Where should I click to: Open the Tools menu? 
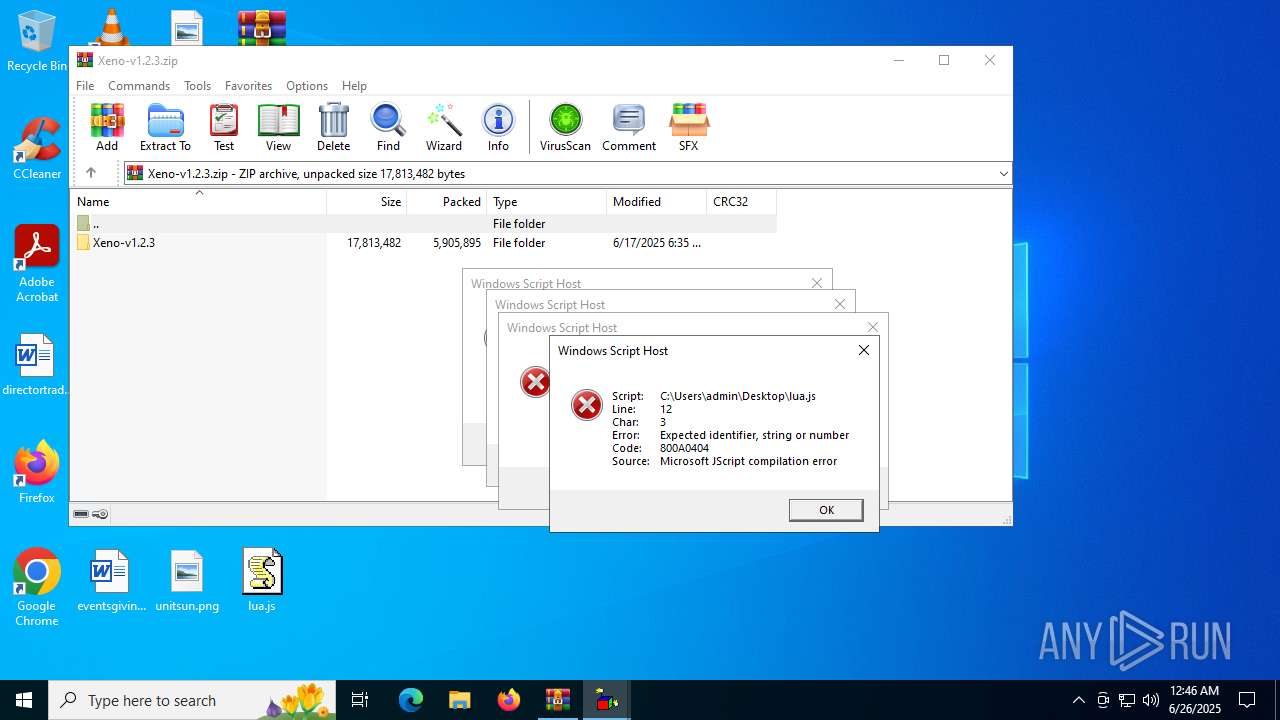tap(197, 86)
